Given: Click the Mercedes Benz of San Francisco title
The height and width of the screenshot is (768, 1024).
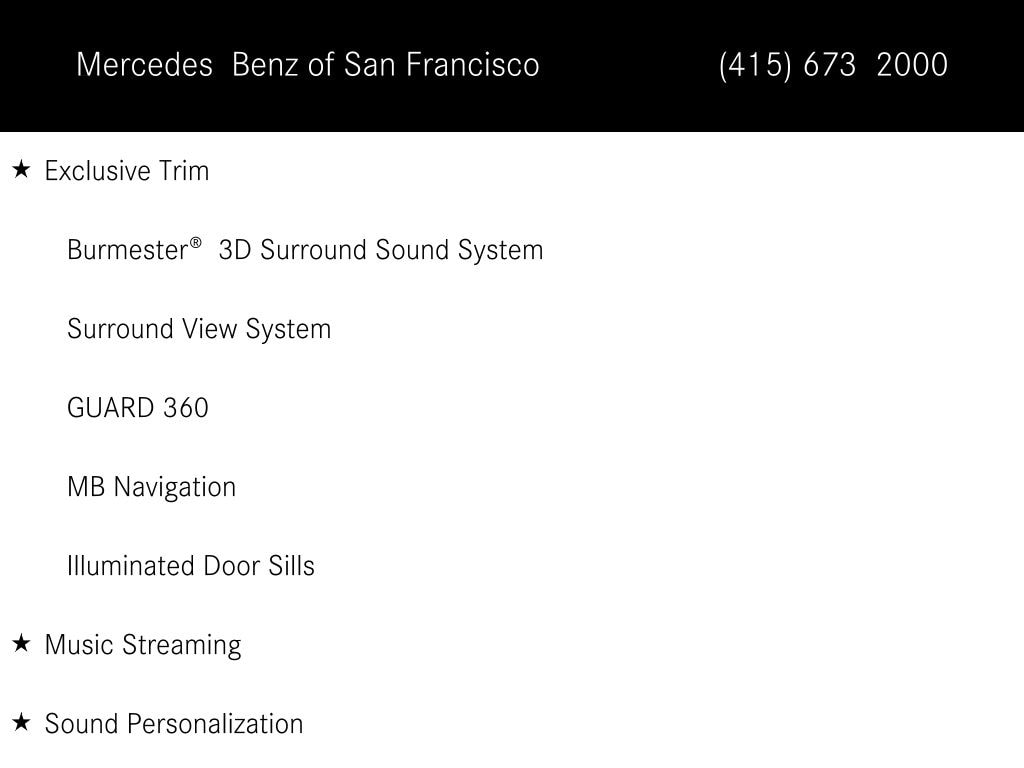Looking at the screenshot, I should coord(308,65).
